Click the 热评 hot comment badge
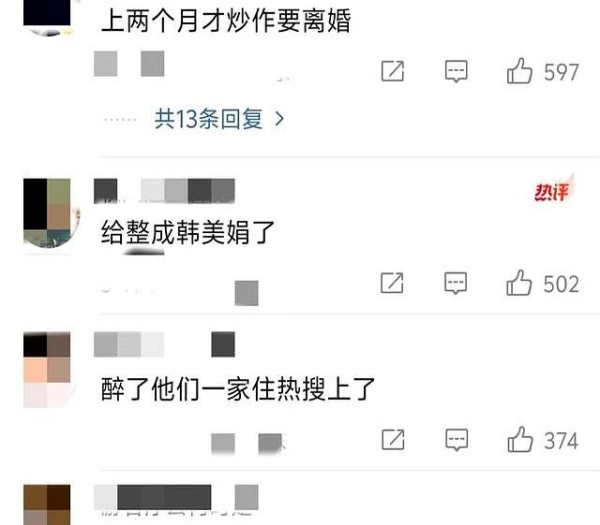Screen dimensions: 600x525 tap(553, 190)
